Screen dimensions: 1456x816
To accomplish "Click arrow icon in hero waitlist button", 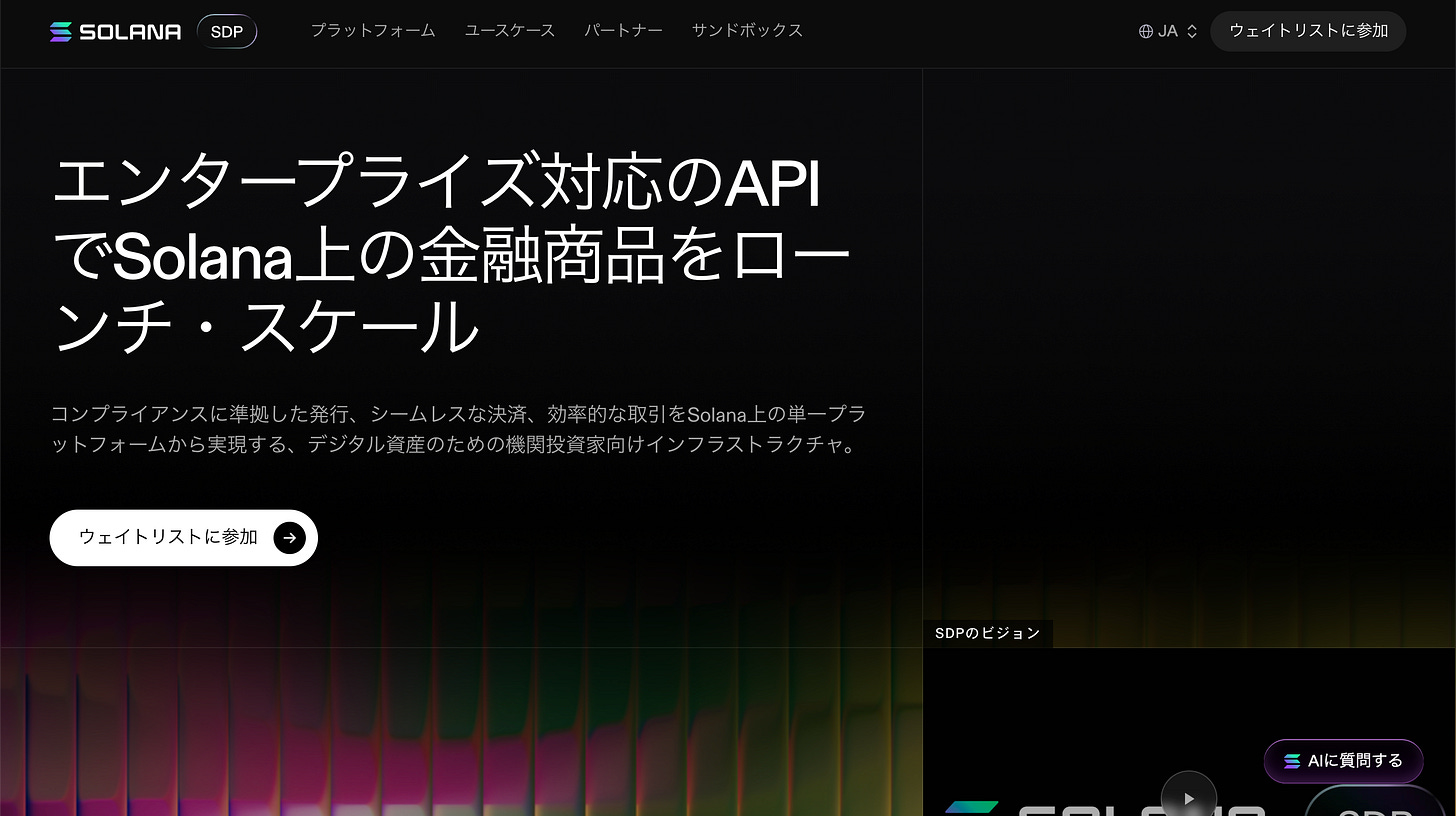I will click(x=289, y=538).
